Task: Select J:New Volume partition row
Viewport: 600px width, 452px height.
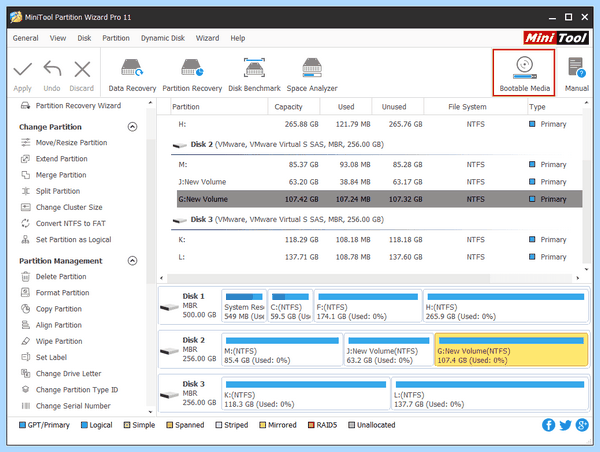Action: click(380, 182)
